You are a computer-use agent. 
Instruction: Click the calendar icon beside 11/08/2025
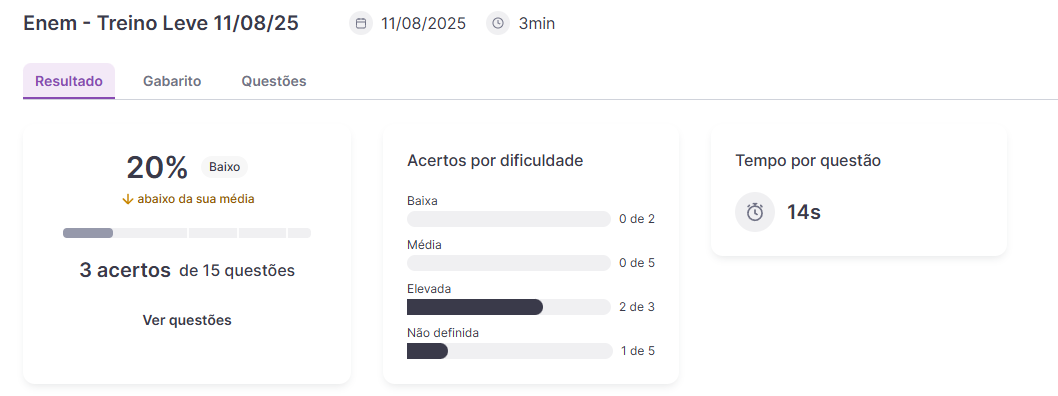pyautogui.click(x=361, y=24)
